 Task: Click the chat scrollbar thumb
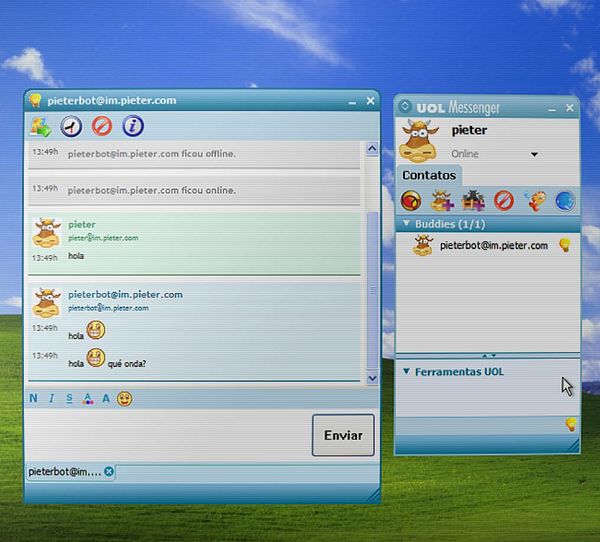[372, 290]
